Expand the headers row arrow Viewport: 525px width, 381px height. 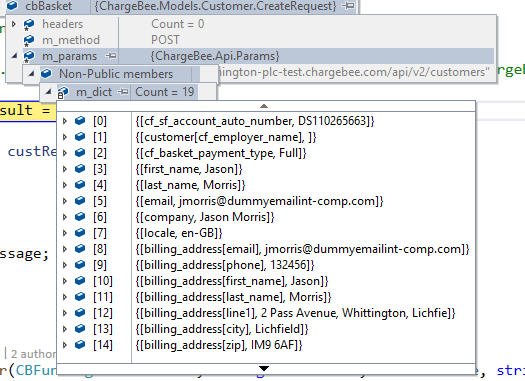(x=14, y=24)
